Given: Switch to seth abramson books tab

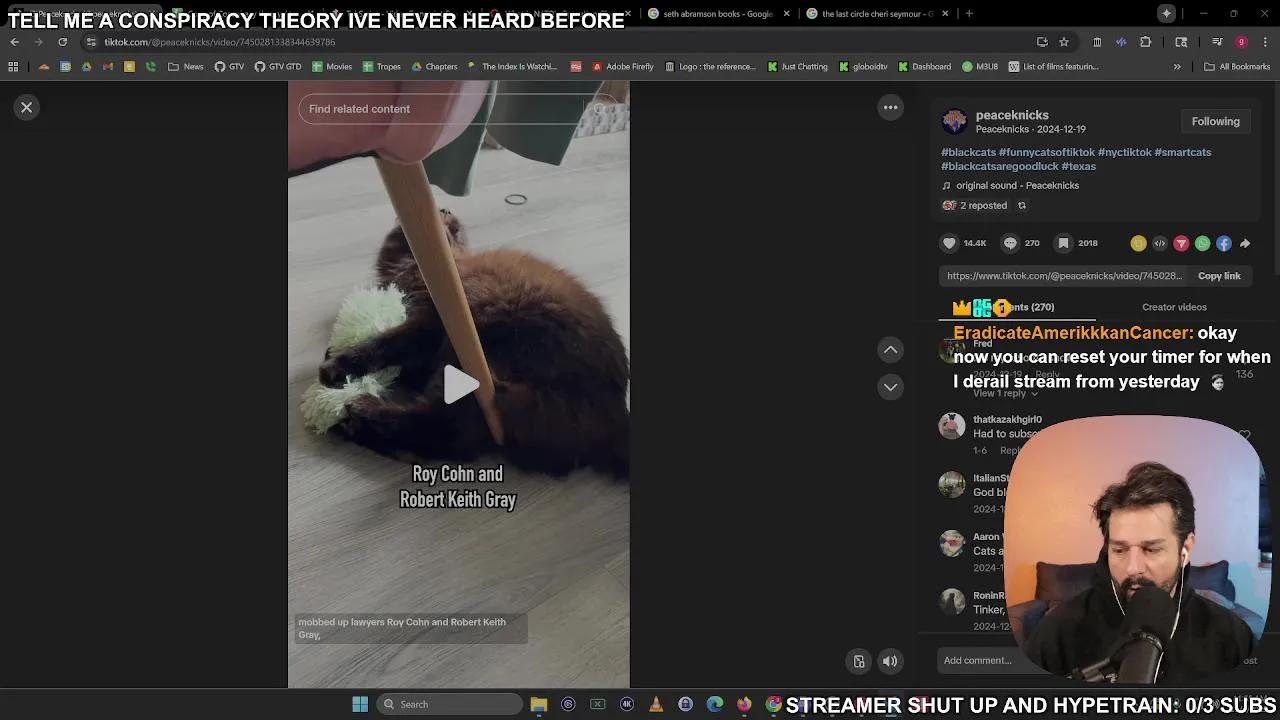Looking at the screenshot, I should 712,14.
